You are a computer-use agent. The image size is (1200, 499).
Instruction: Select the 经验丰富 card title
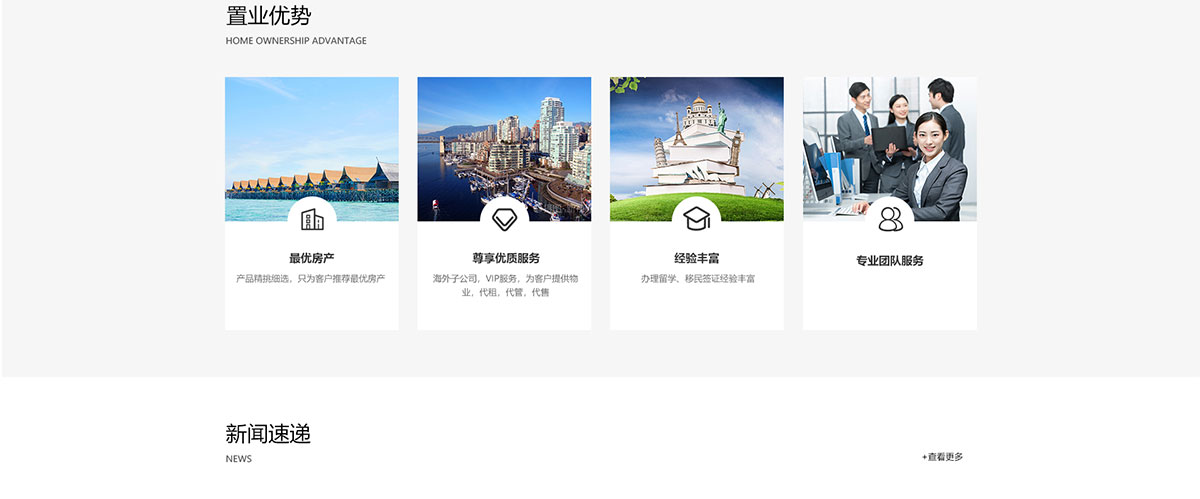click(x=697, y=258)
